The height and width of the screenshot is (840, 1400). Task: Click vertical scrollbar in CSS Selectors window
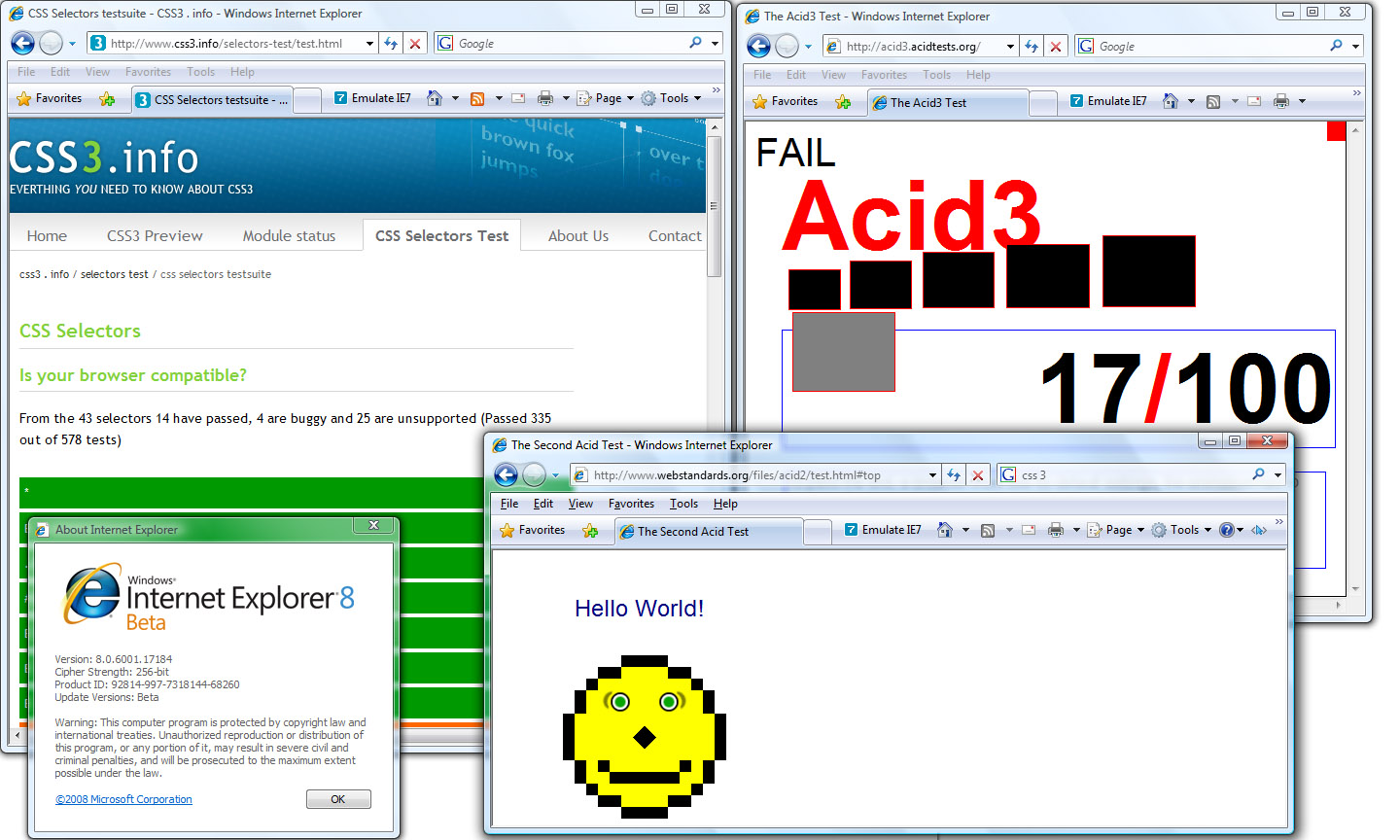(715, 206)
